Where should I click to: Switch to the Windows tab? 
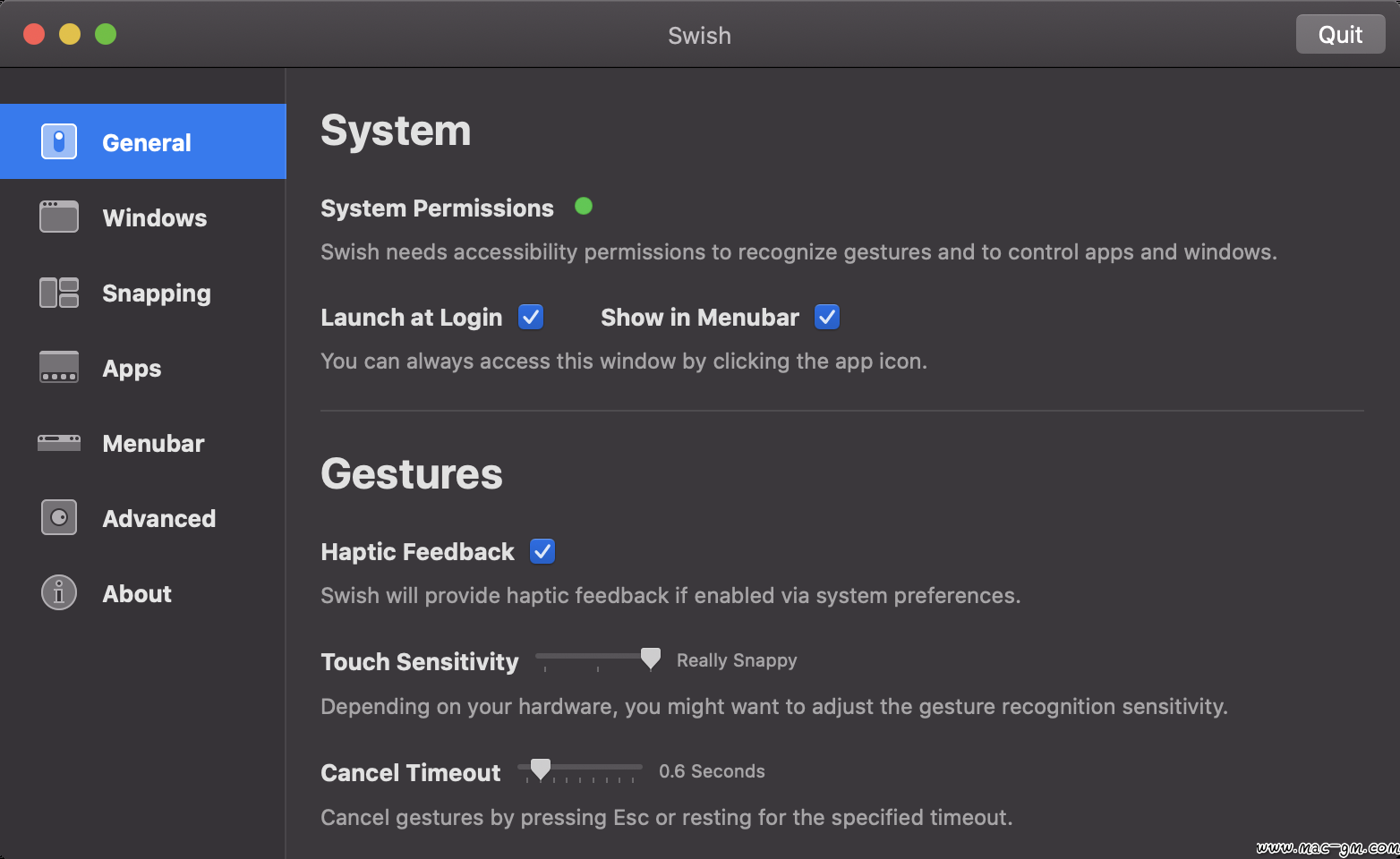pos(143,217)
